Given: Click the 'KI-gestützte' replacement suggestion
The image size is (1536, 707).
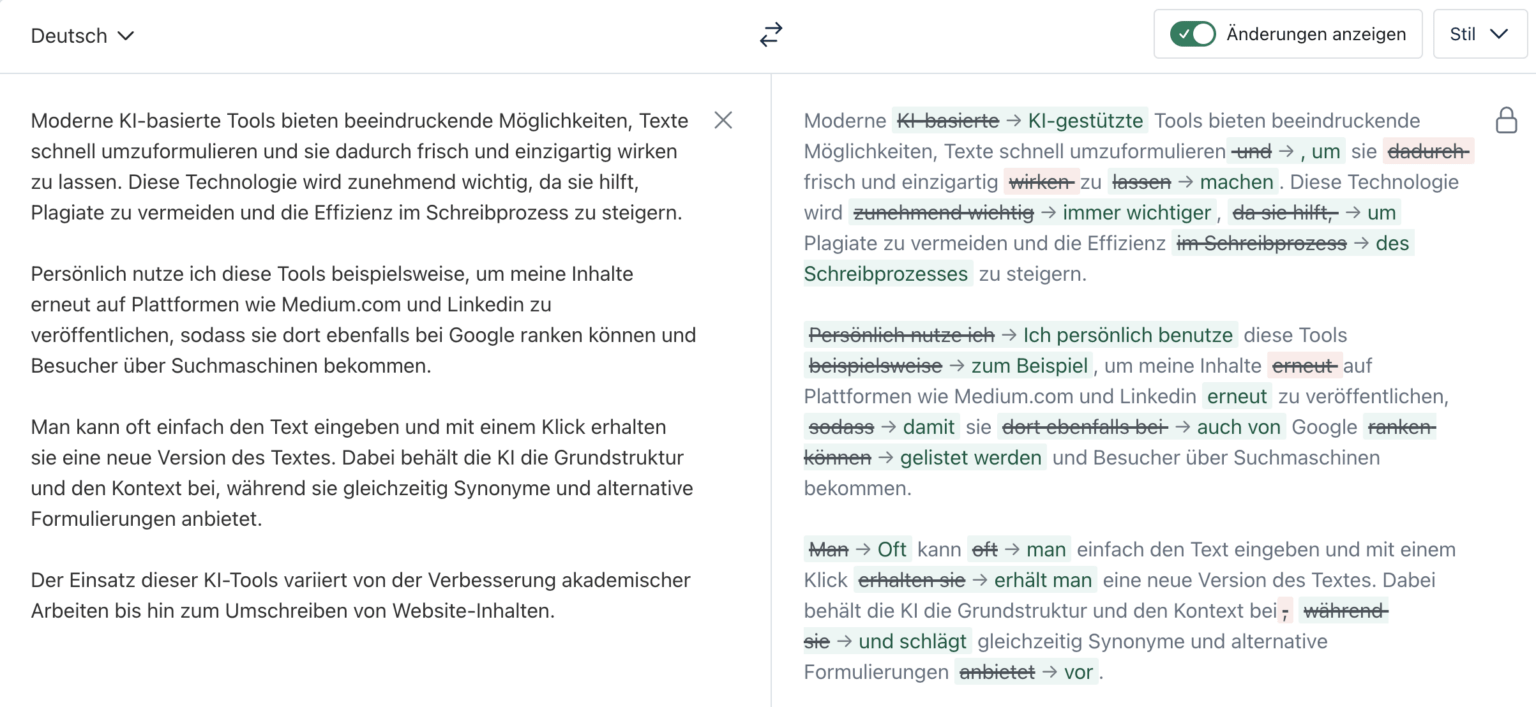Looking at the screenshot, I should click(1085, 121).
